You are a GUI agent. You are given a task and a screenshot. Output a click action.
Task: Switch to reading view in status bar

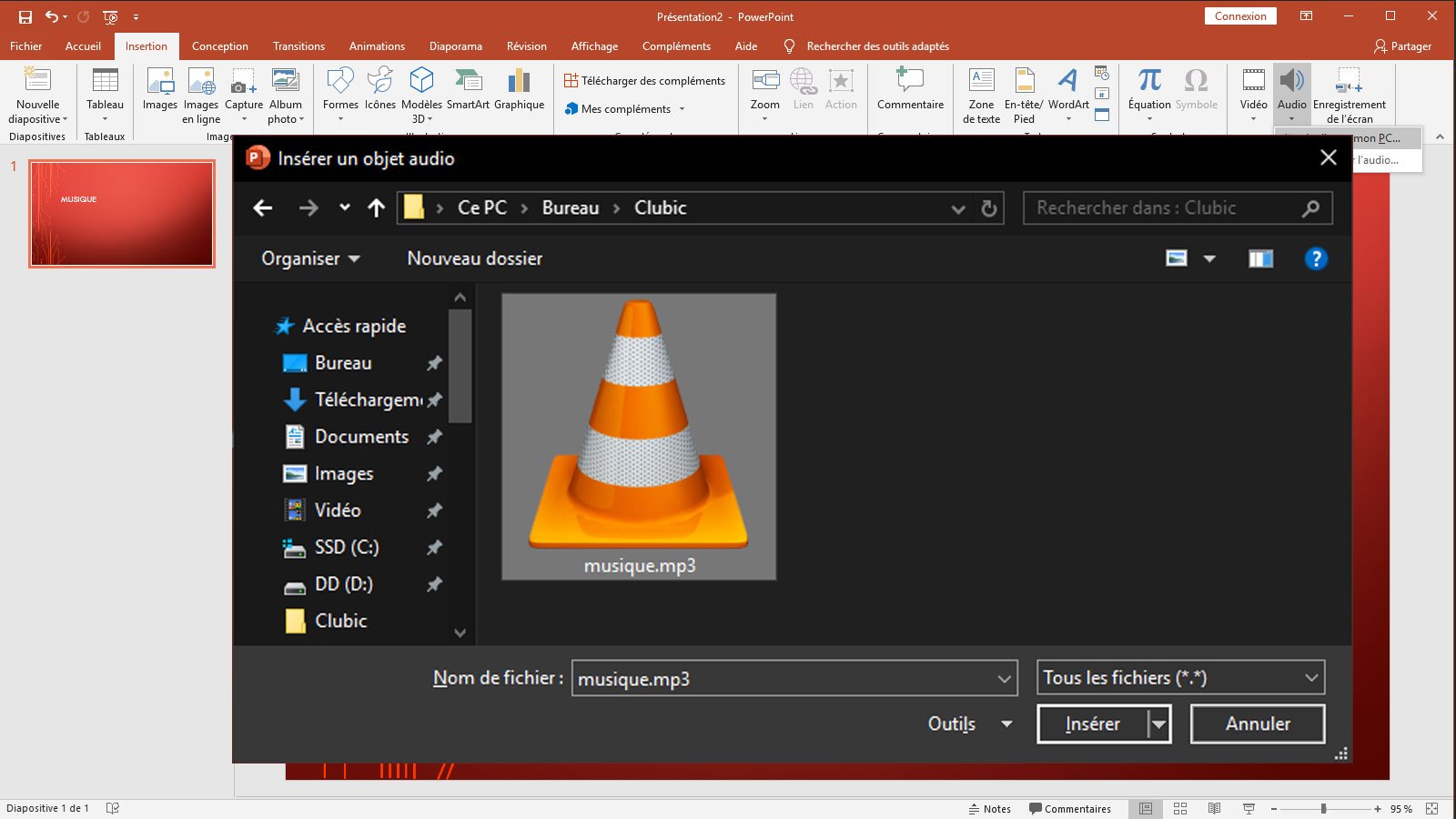1214,808
